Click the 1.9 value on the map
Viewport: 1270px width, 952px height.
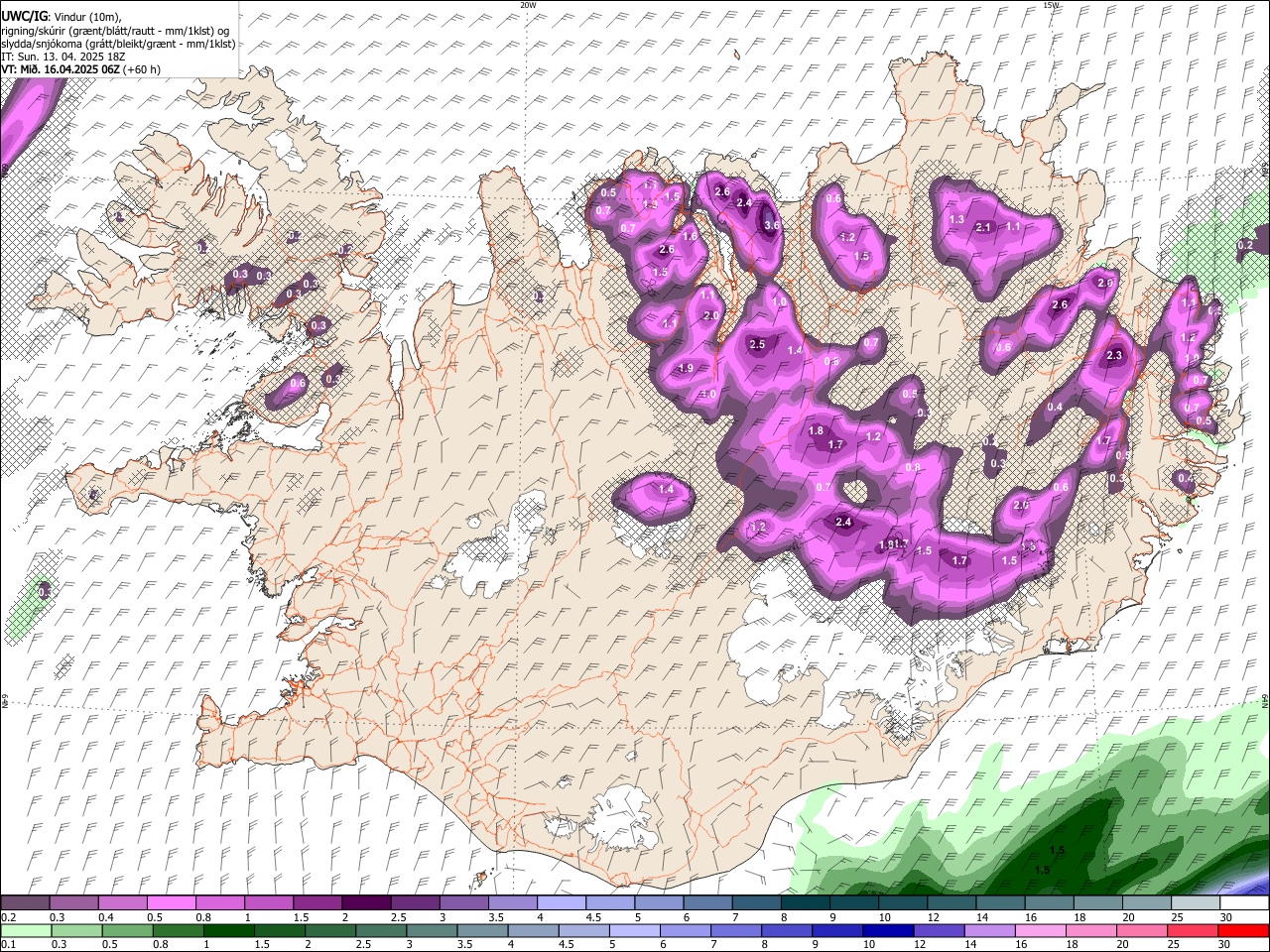point(685,368)
